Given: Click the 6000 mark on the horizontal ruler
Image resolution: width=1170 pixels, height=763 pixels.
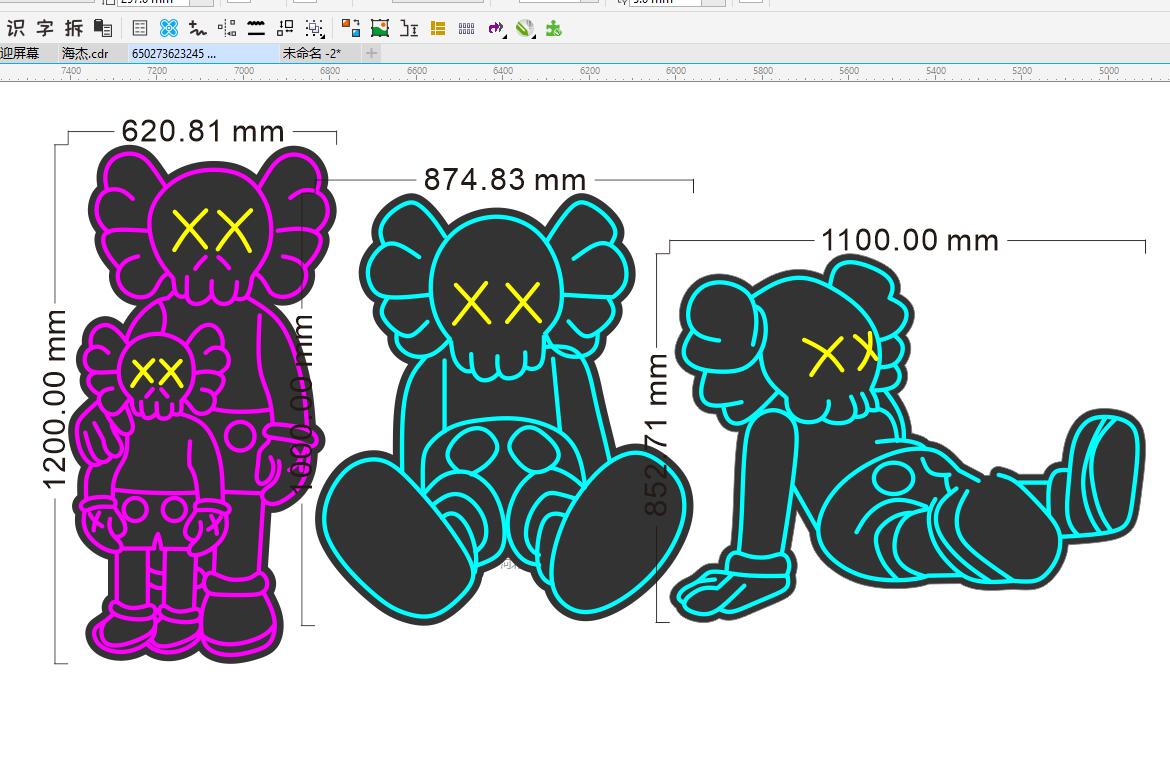Looking at the screenshot, I should [x=676, y=71].
